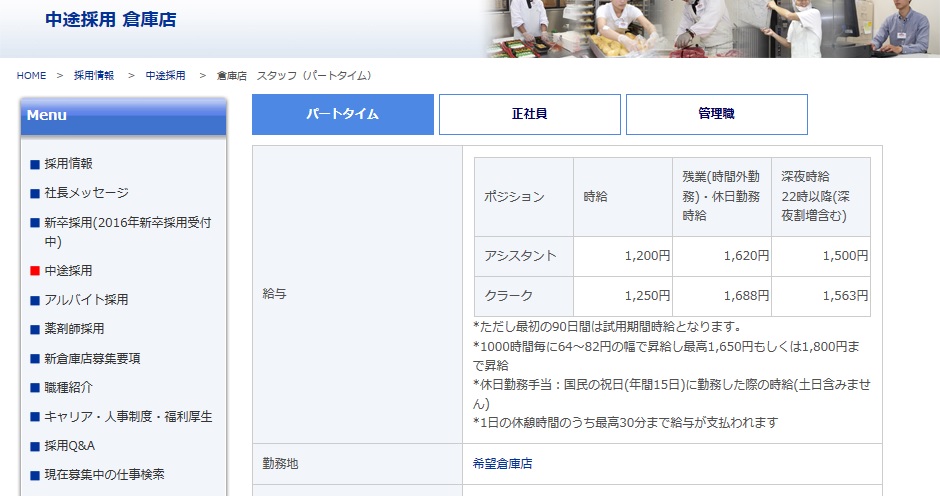The width and height of the screenshot is (940, 496).
Task: Click the 90日間 trial period note
Action: point(607,327)
